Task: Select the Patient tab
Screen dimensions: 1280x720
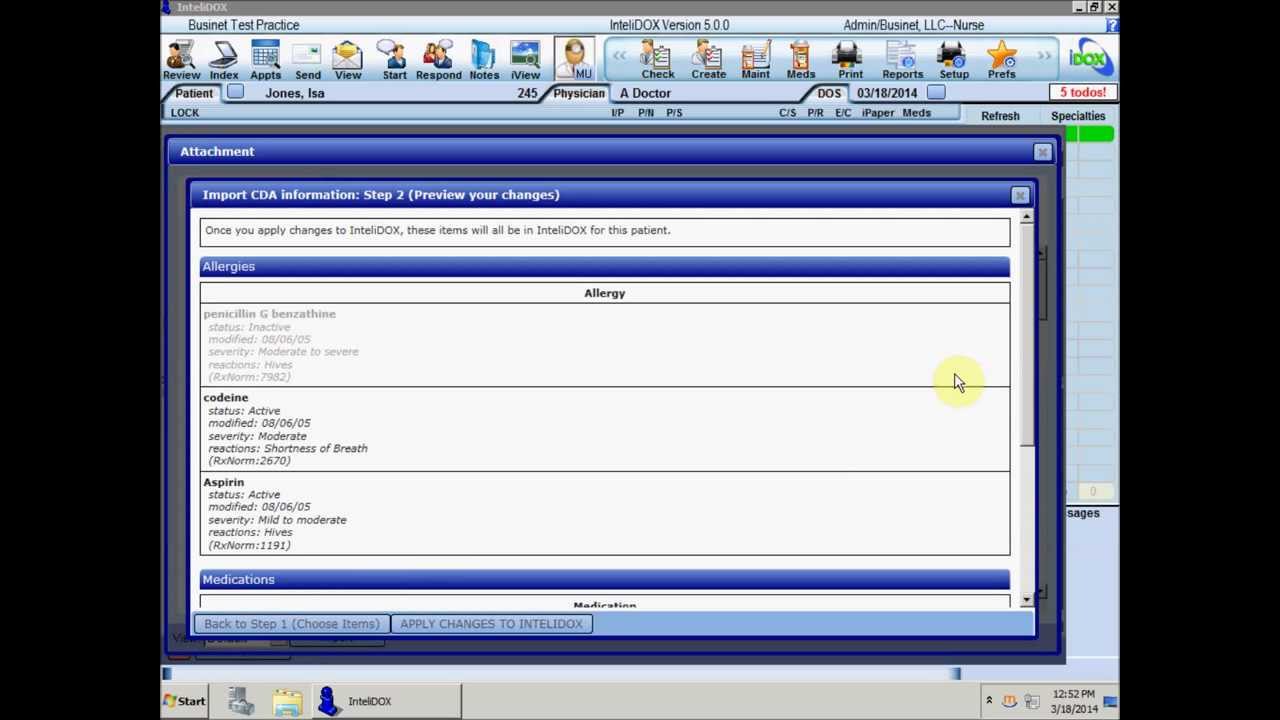Action: point(194,93)
